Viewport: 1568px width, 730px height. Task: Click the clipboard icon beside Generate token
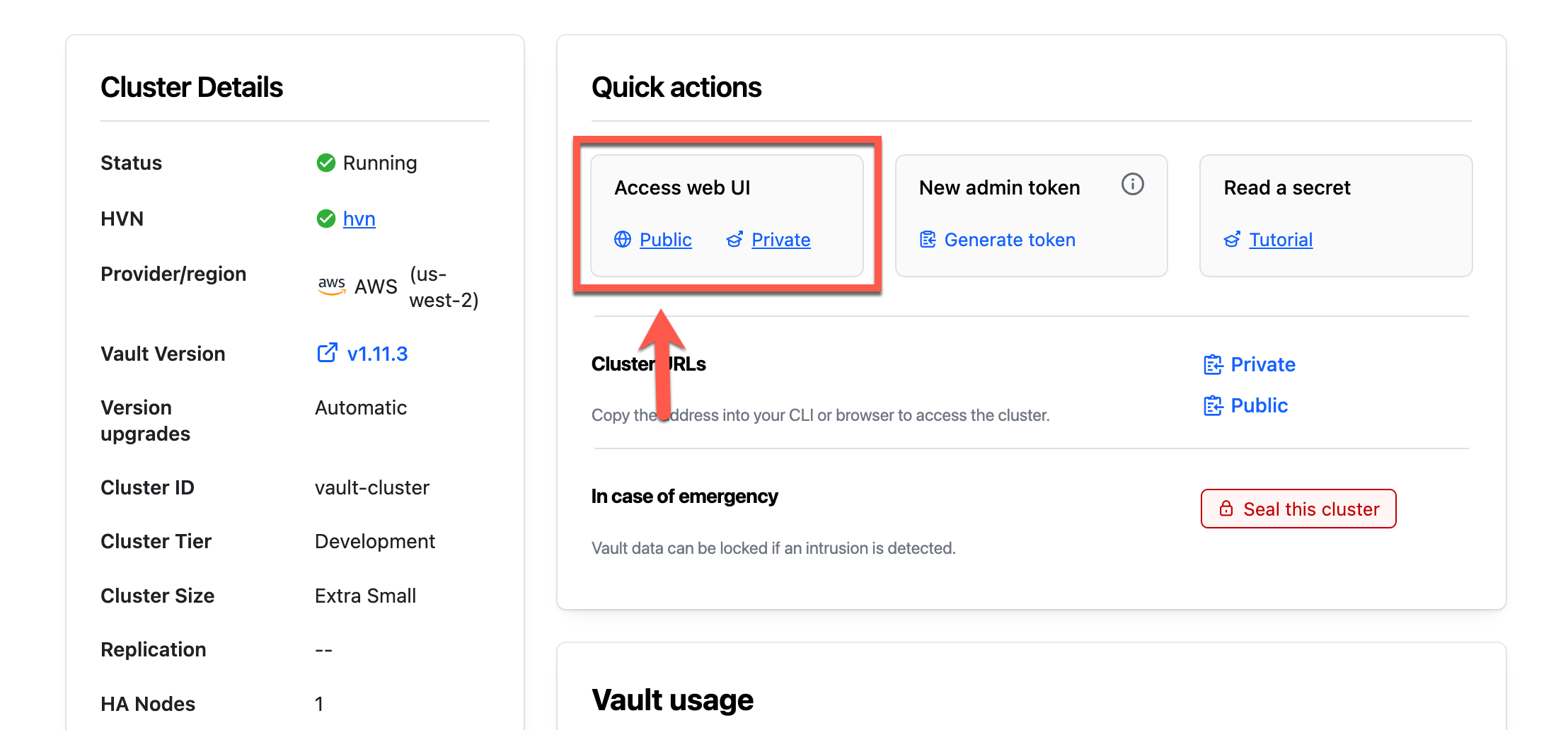pyautogui.click(x=928, y=240)
